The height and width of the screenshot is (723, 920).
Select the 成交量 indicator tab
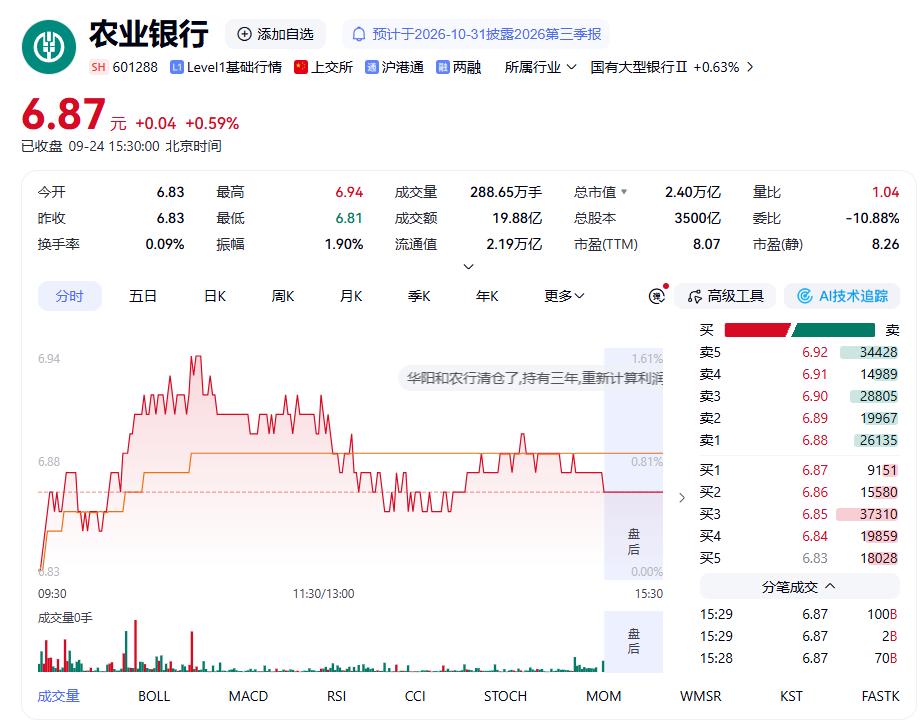click(59, 696)
